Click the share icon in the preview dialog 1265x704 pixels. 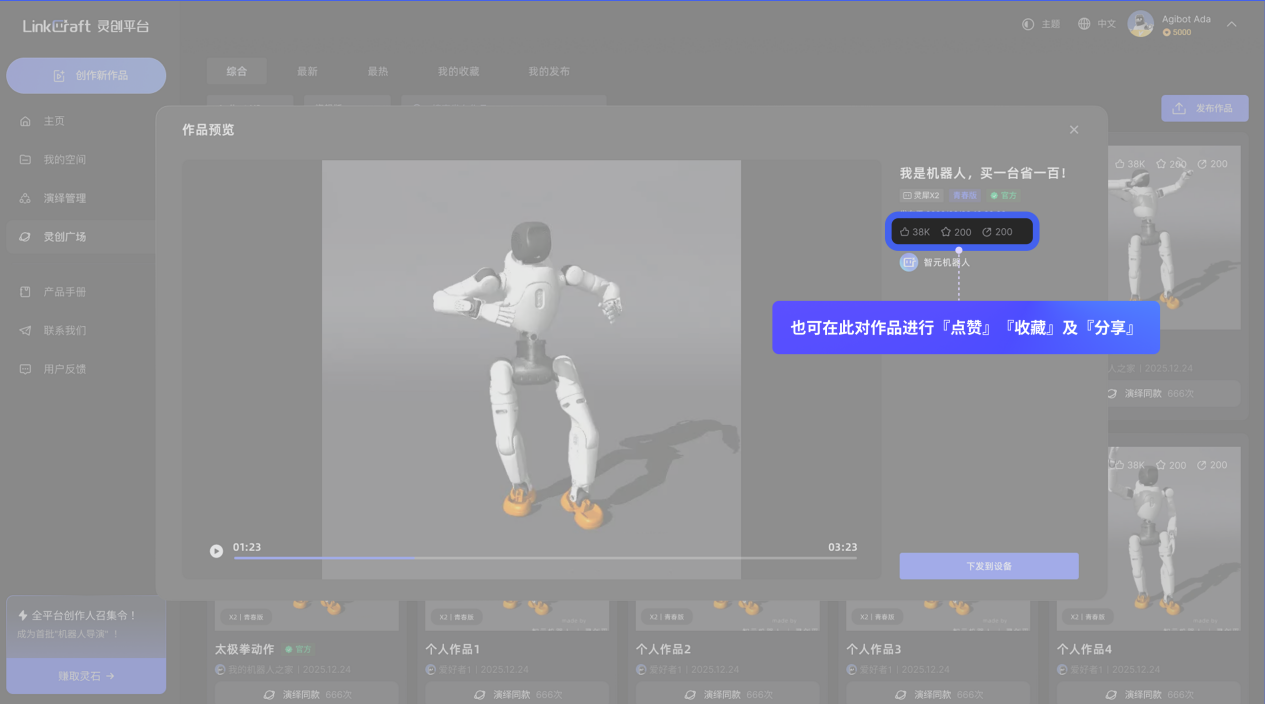coord(997,232)
